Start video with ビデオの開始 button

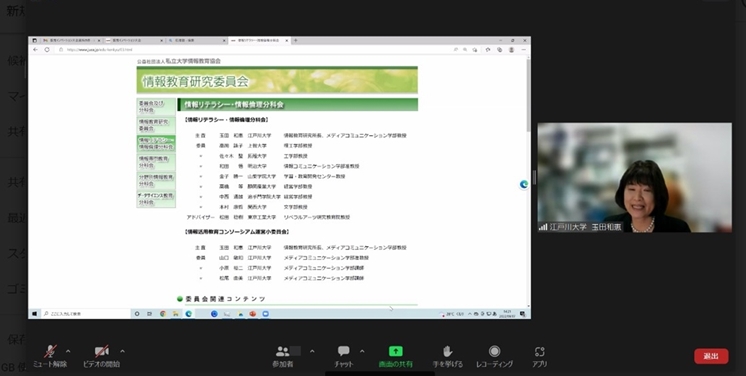click(101, 356)
